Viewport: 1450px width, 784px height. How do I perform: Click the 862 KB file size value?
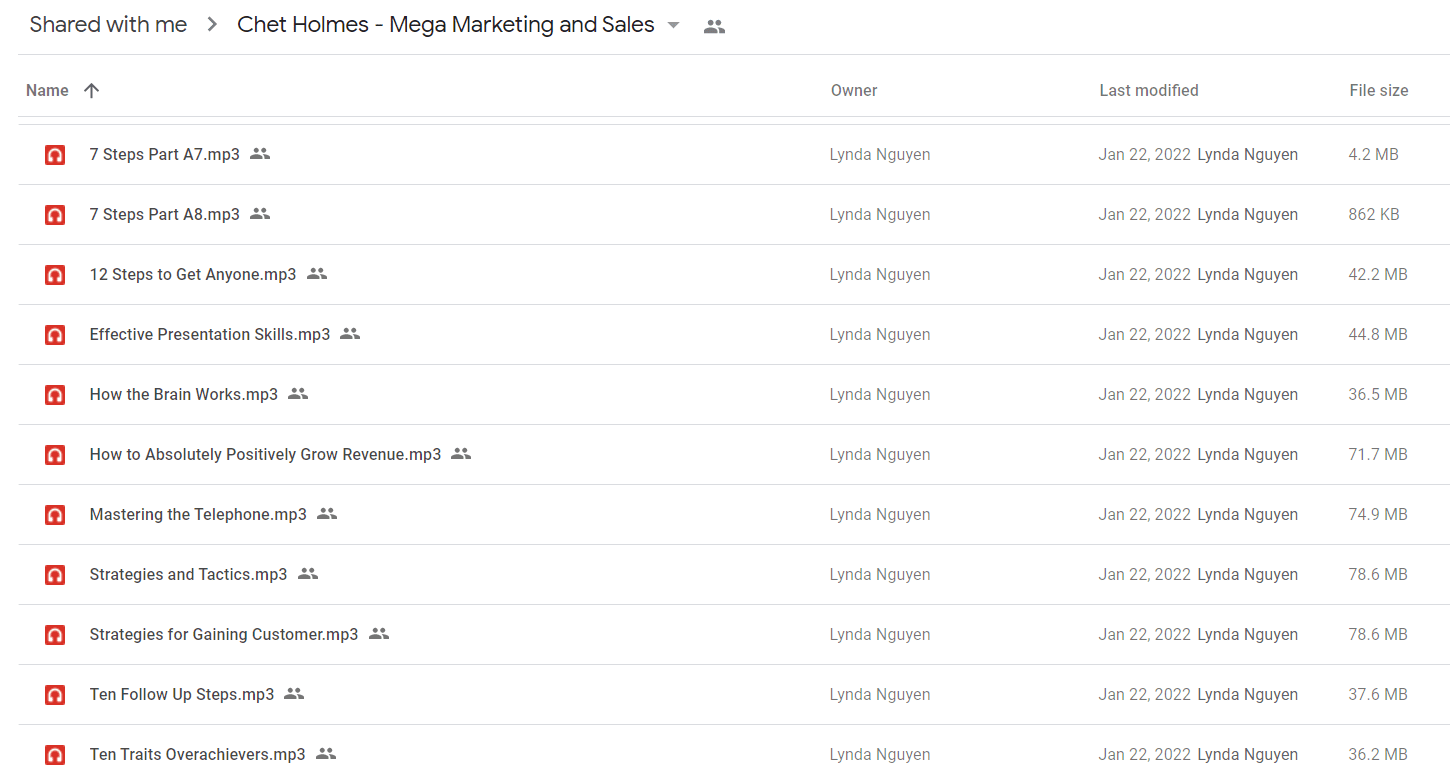coord(1374,215)
